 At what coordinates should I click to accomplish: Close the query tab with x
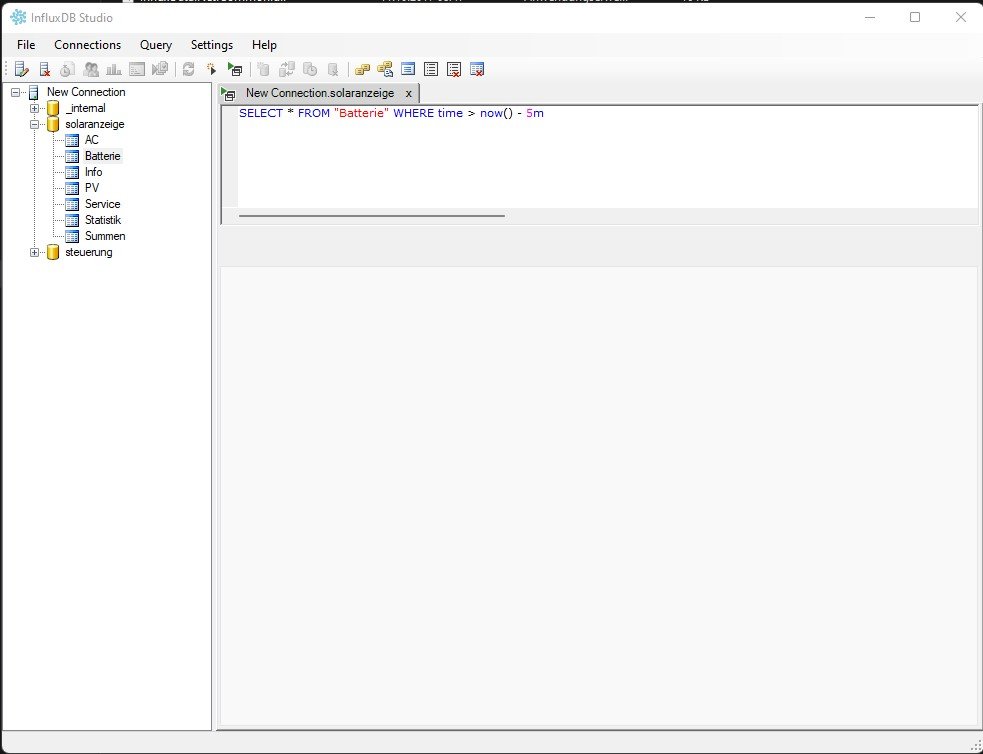(x=408, y=93)
